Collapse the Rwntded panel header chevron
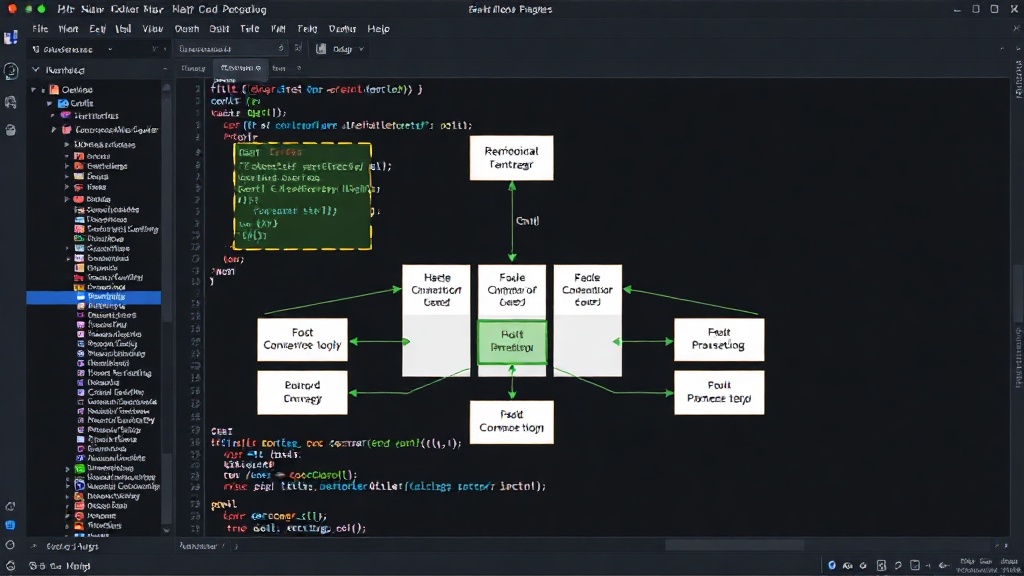Viewport: 1024px width, 576px height. click(36, 70)
